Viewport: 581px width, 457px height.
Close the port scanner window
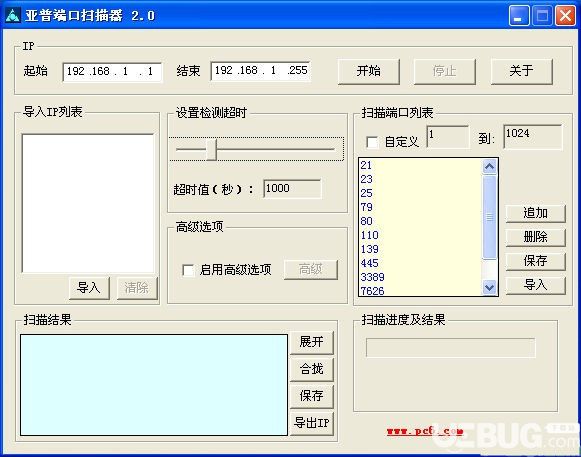[565, 16]
